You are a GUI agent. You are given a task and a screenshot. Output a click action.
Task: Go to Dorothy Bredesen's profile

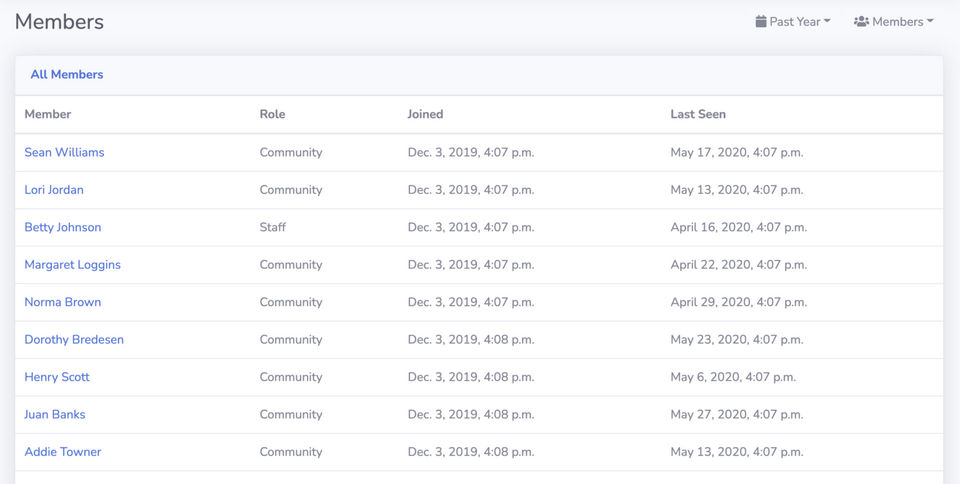click(x=74, y=340)
